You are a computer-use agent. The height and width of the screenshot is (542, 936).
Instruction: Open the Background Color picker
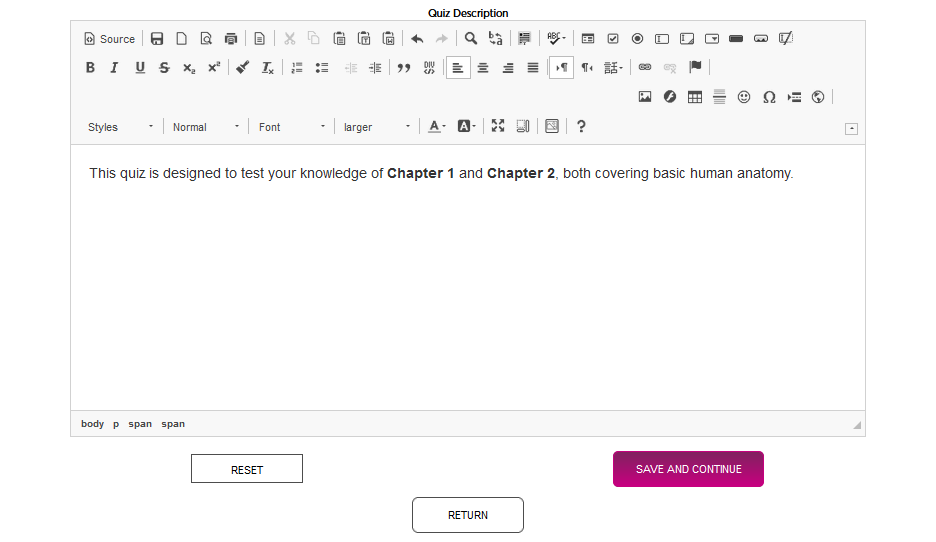point(466,127)
